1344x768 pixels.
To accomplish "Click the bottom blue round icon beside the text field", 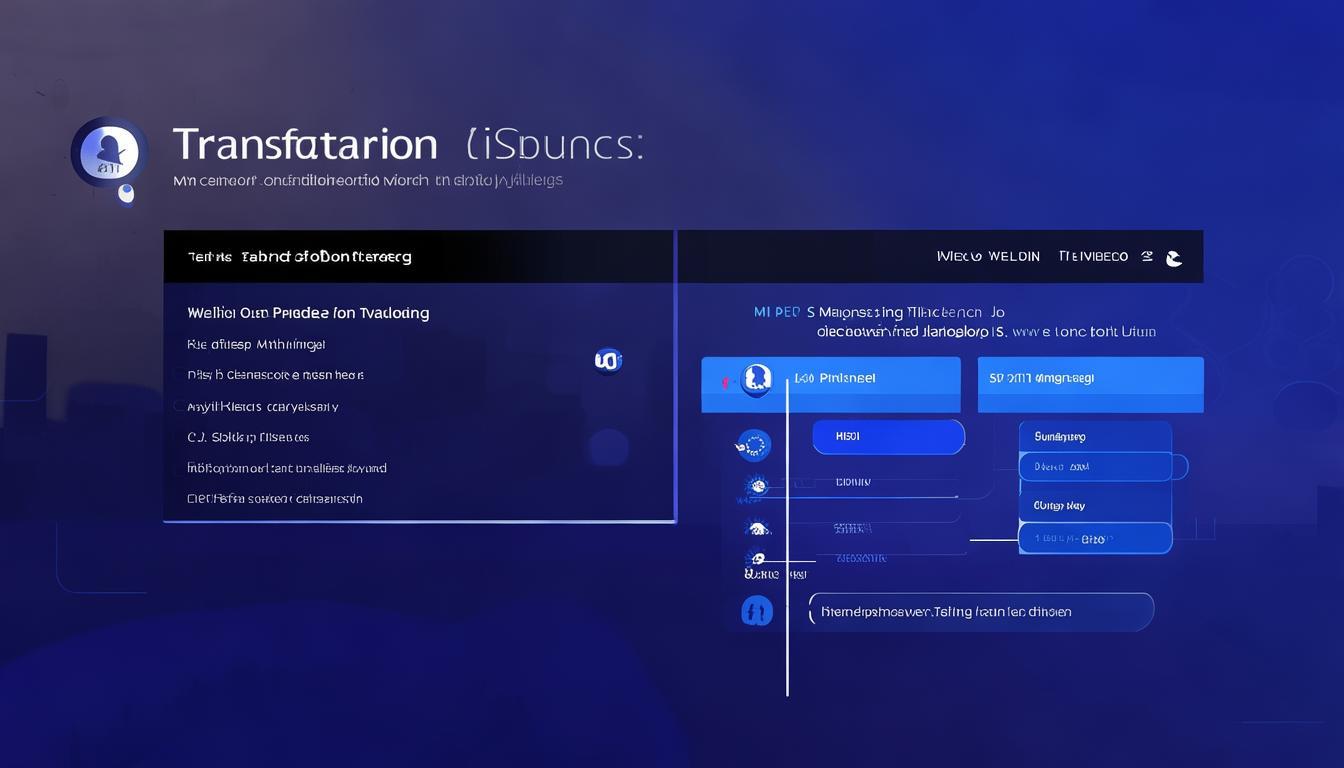I will tap(757, 610).
